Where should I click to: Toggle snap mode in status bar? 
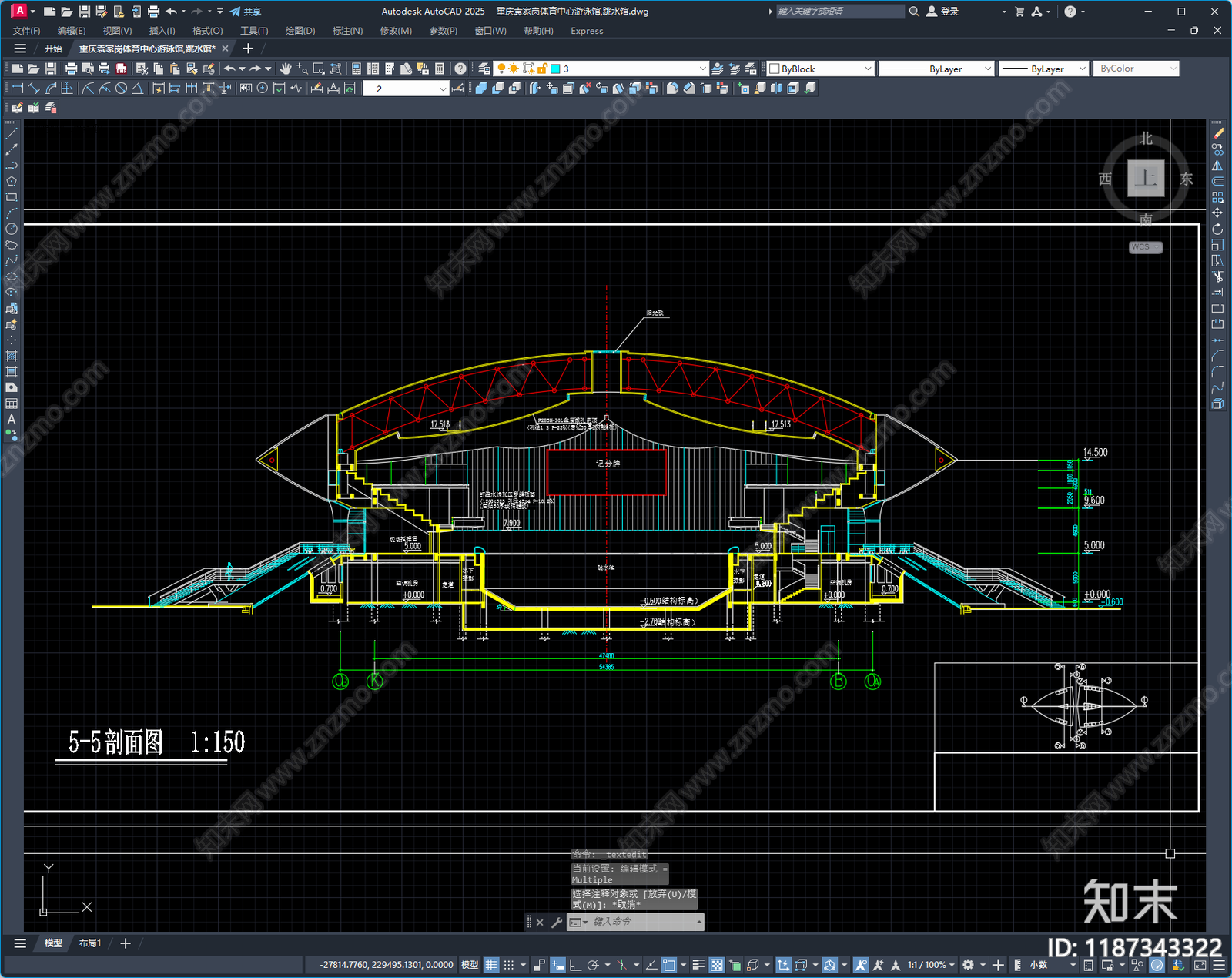coord(509,965)
